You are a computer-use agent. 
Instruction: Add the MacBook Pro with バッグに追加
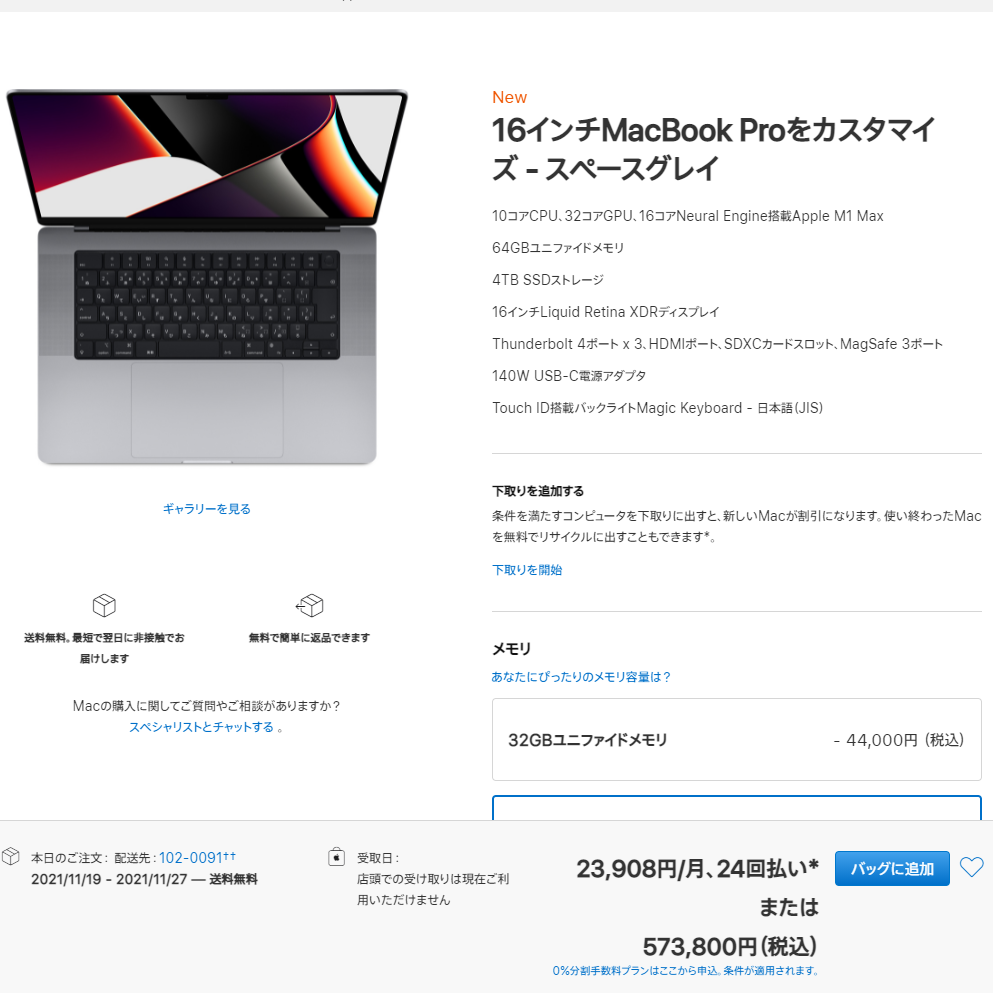(892, 868)
